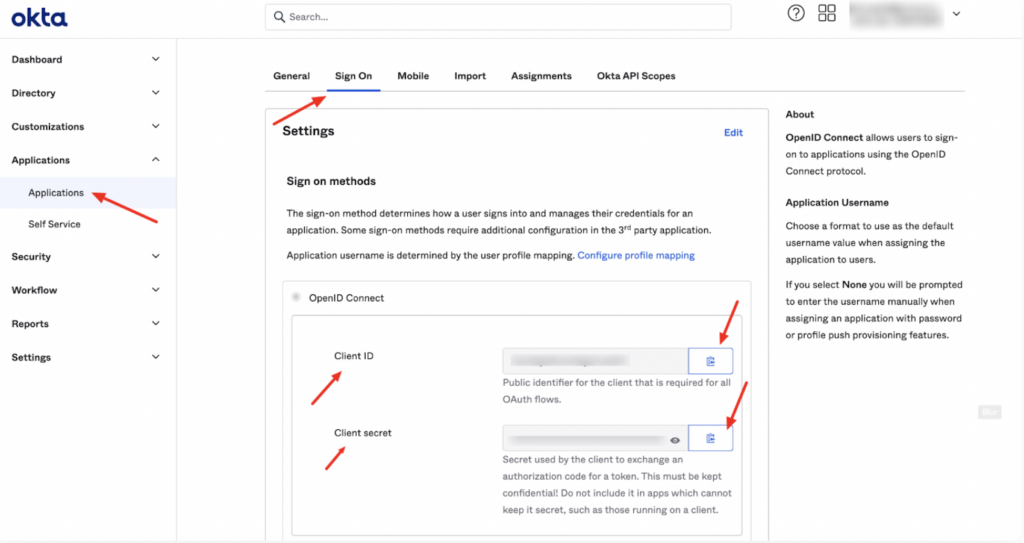Click the search magnifier icon
Screen dimensions: 1024x543
click(280, 17)
